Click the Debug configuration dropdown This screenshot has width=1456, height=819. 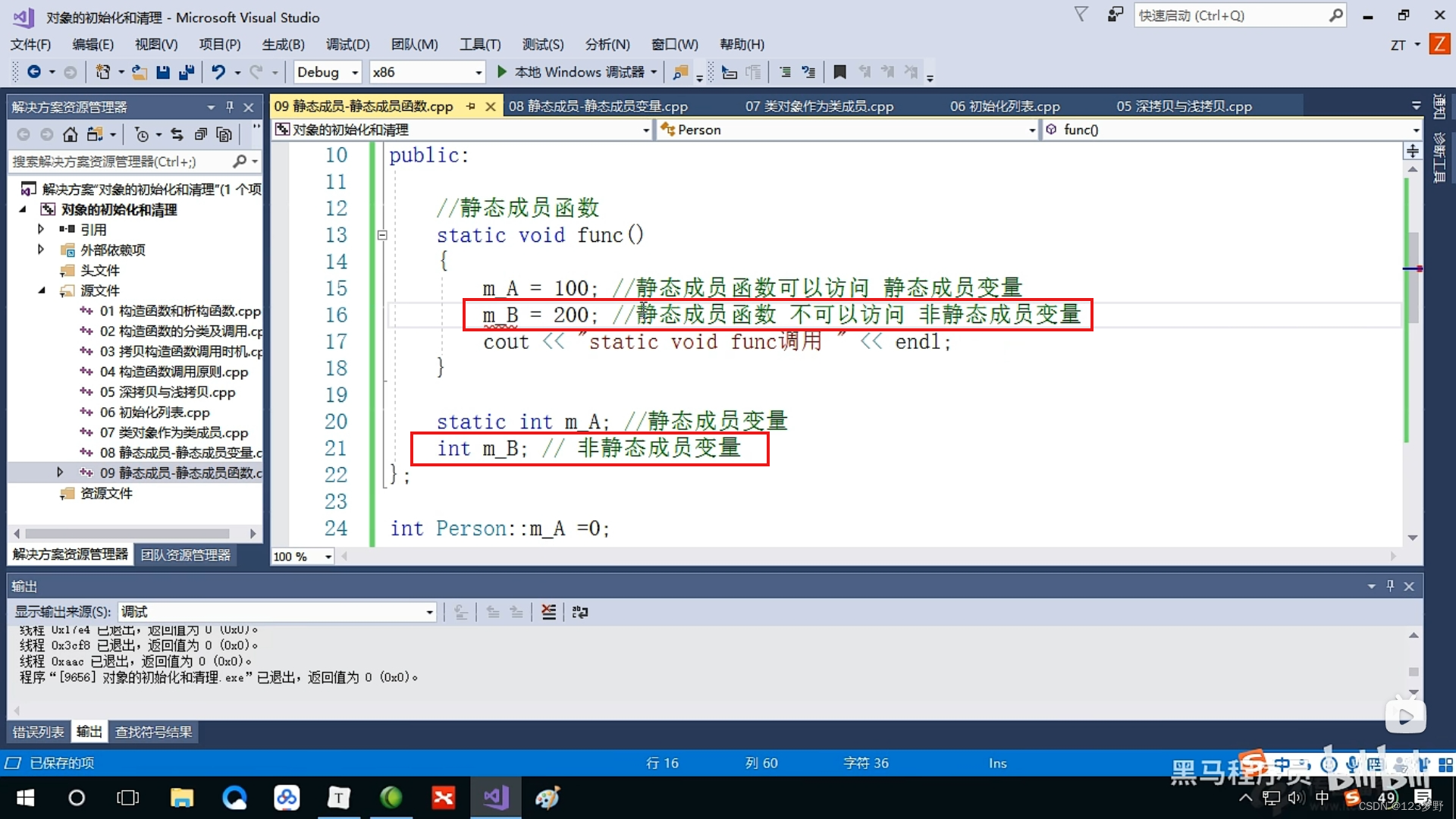click(325, 70)
